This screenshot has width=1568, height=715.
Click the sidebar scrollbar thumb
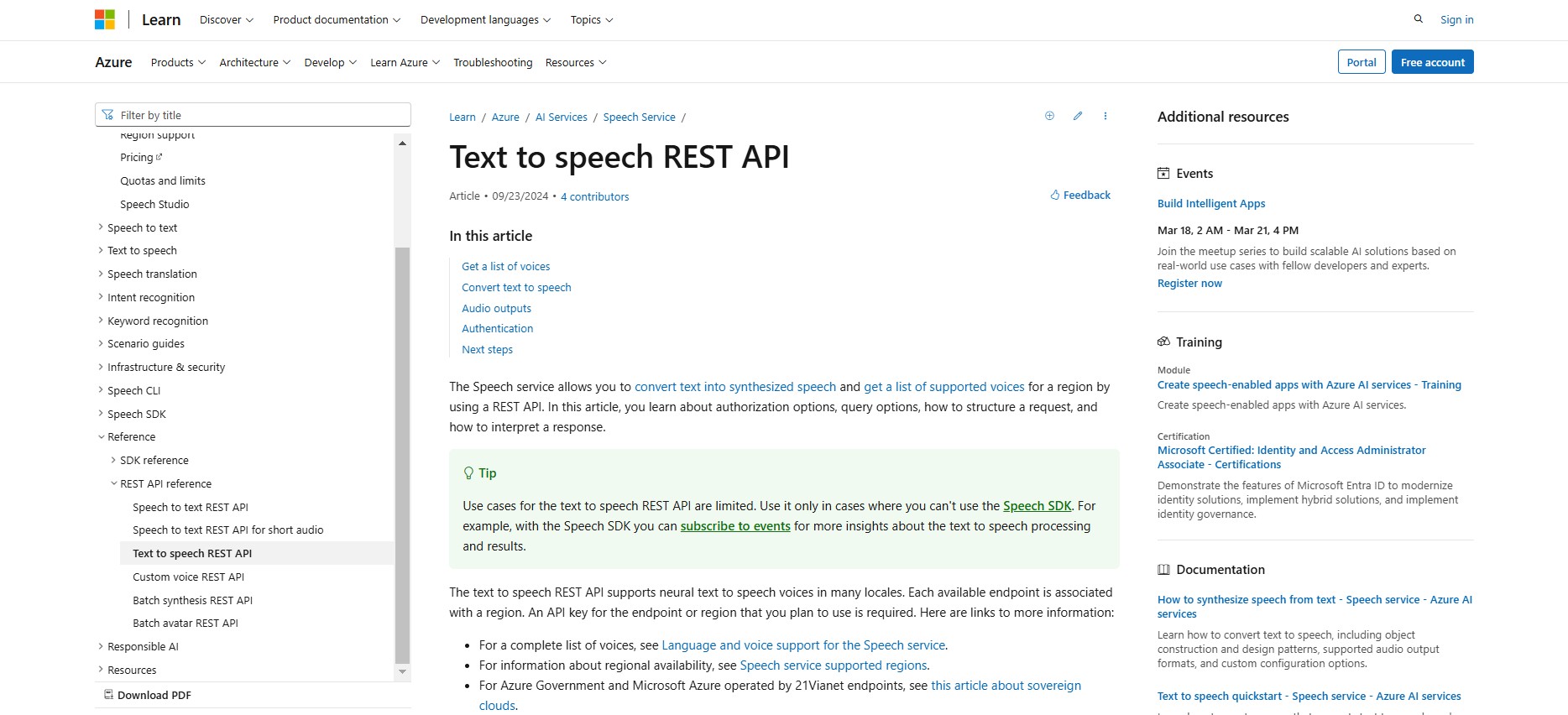coord(402,455)
